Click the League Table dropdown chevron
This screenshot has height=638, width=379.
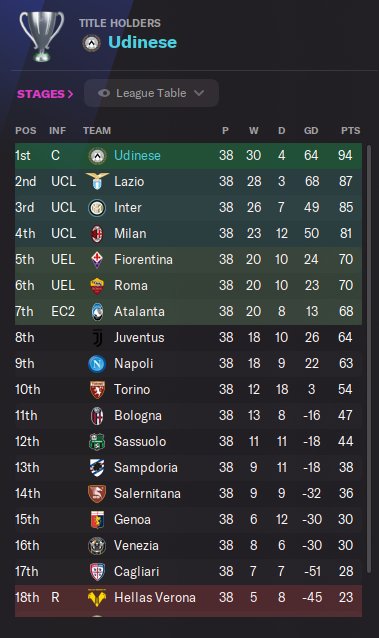199,93
